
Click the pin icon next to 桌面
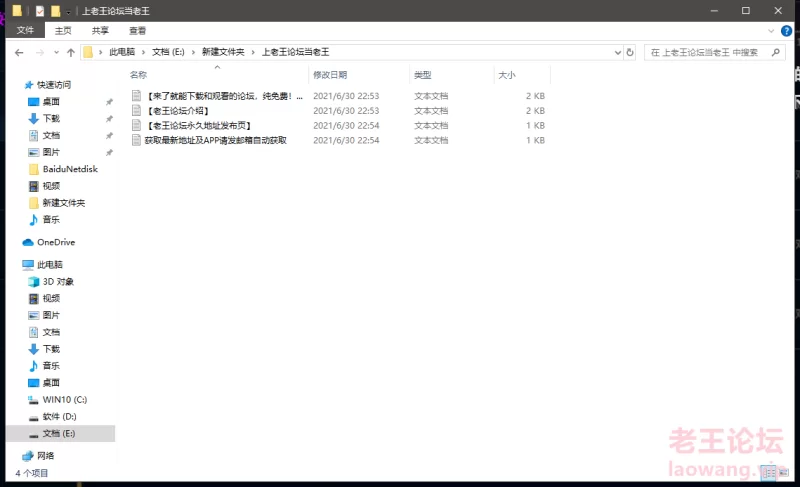(x=109, y=102)
